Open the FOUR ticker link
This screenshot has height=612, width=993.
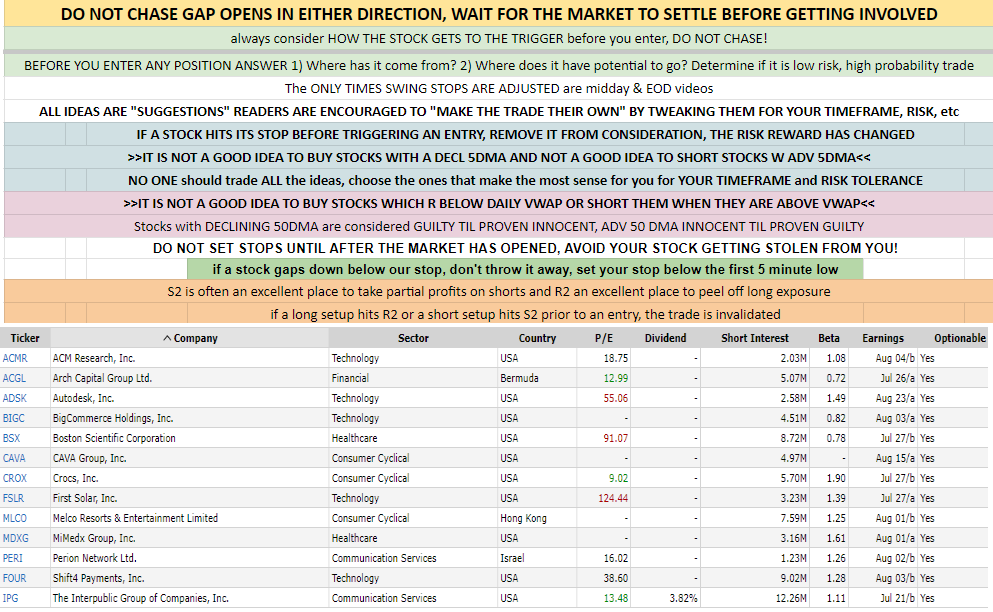pos(15,578)
